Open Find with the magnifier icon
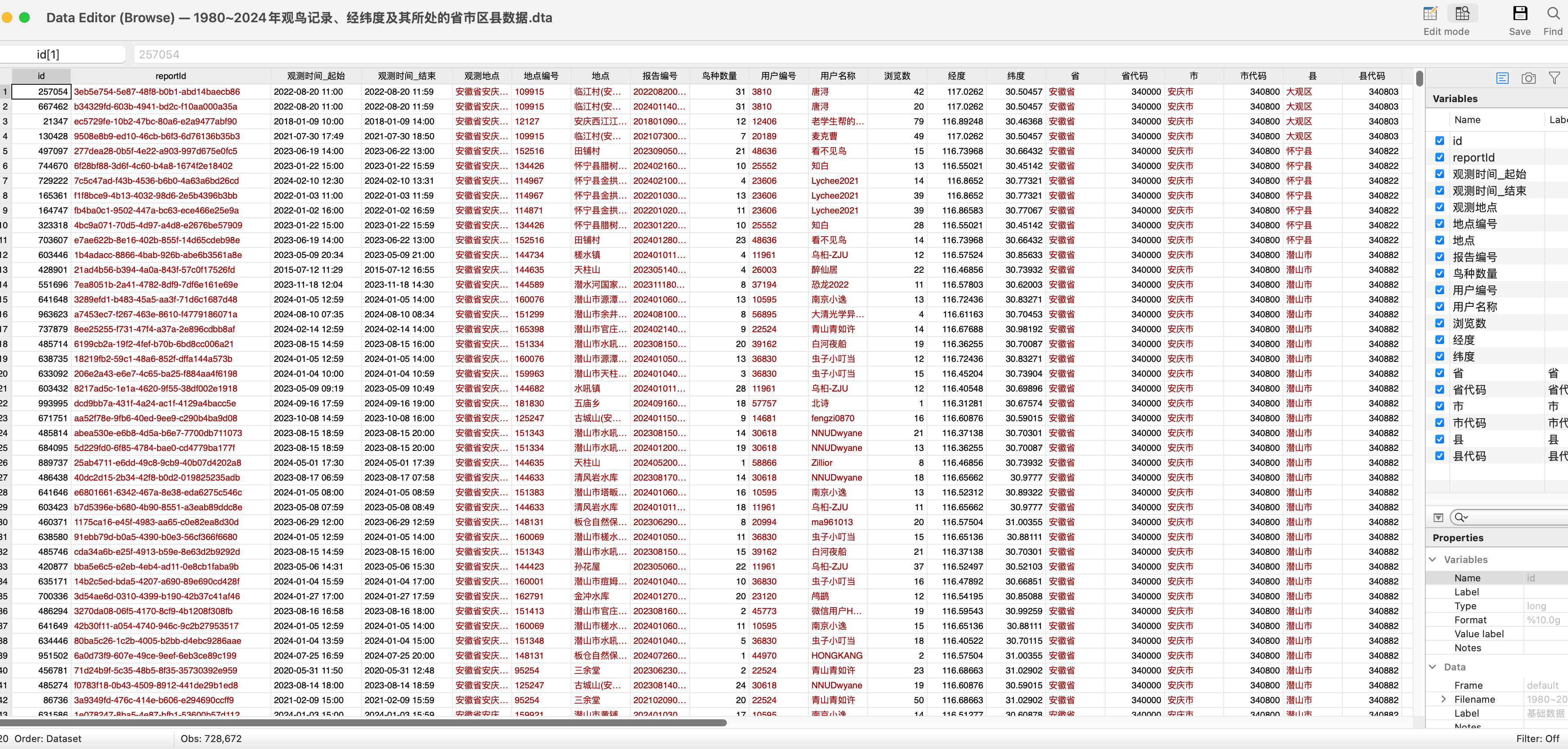Viewport: 1568px width, 749px height. tap(1553, 14)
